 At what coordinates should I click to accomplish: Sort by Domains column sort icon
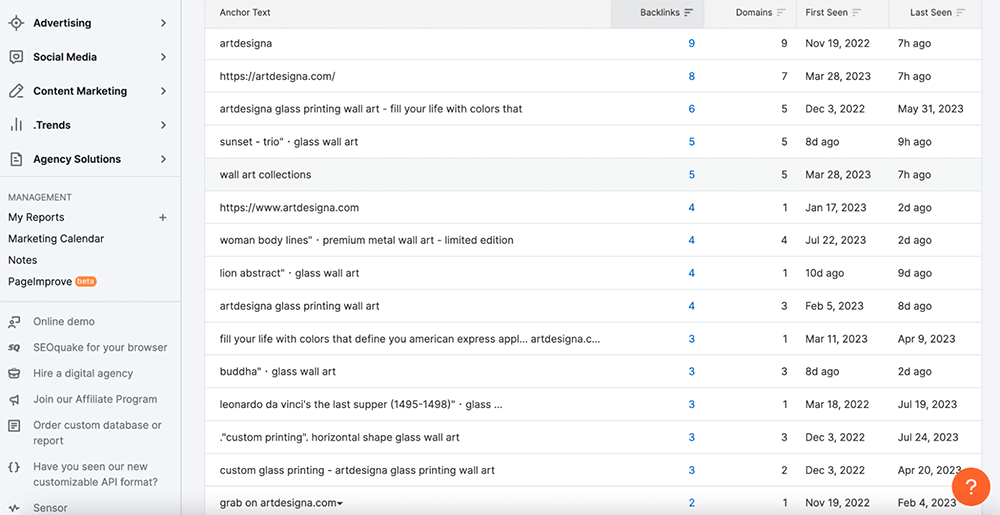tap(781, 13)
